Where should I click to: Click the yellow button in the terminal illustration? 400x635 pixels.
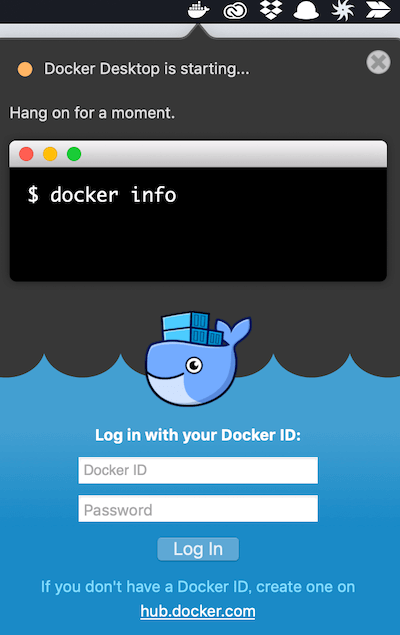click(x=50, y=154)
